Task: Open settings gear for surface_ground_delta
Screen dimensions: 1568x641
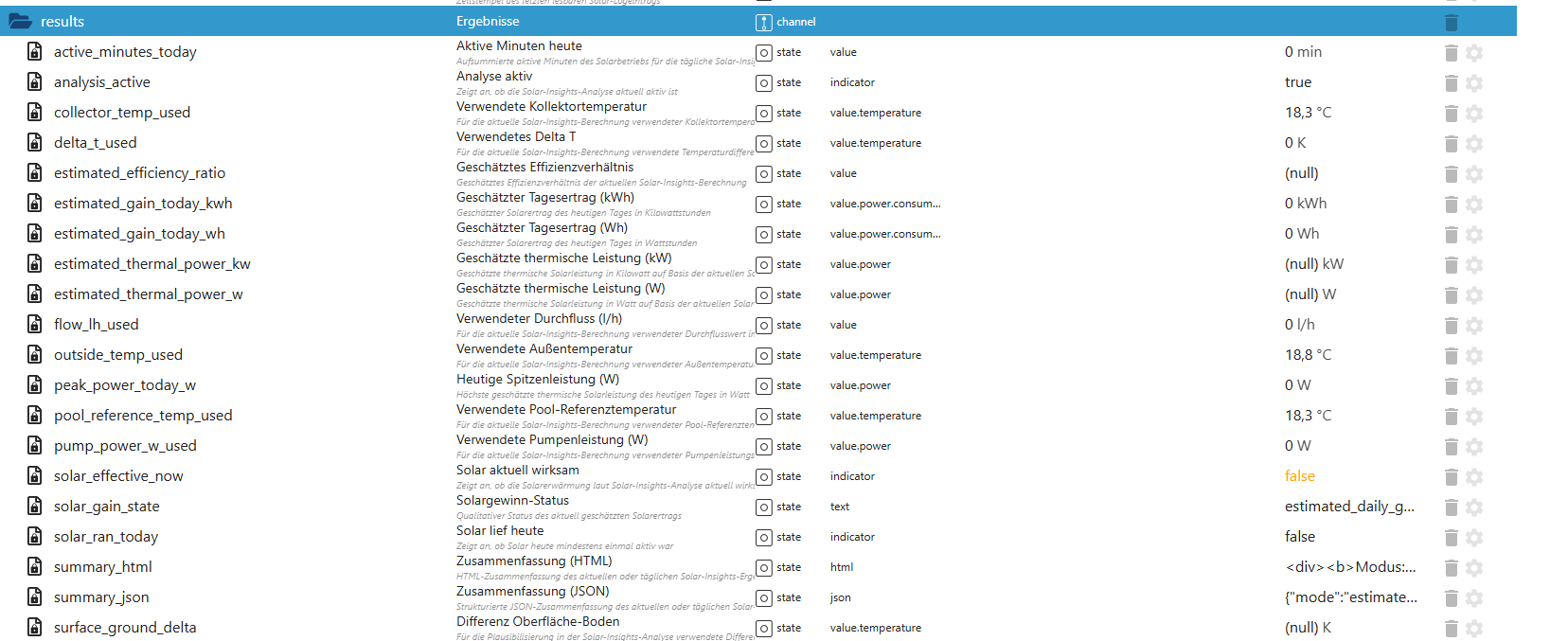Action: pos(1474,629)
